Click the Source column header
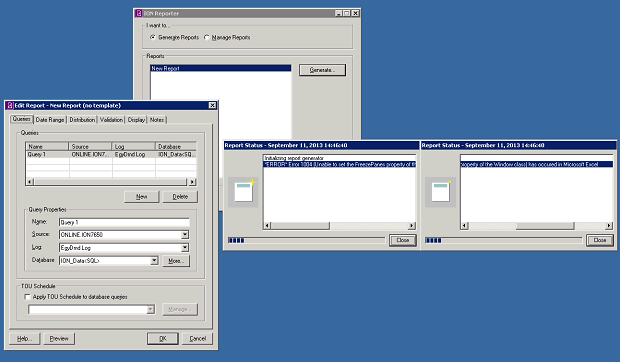The image size is (620, 362). tap(90, 146)
